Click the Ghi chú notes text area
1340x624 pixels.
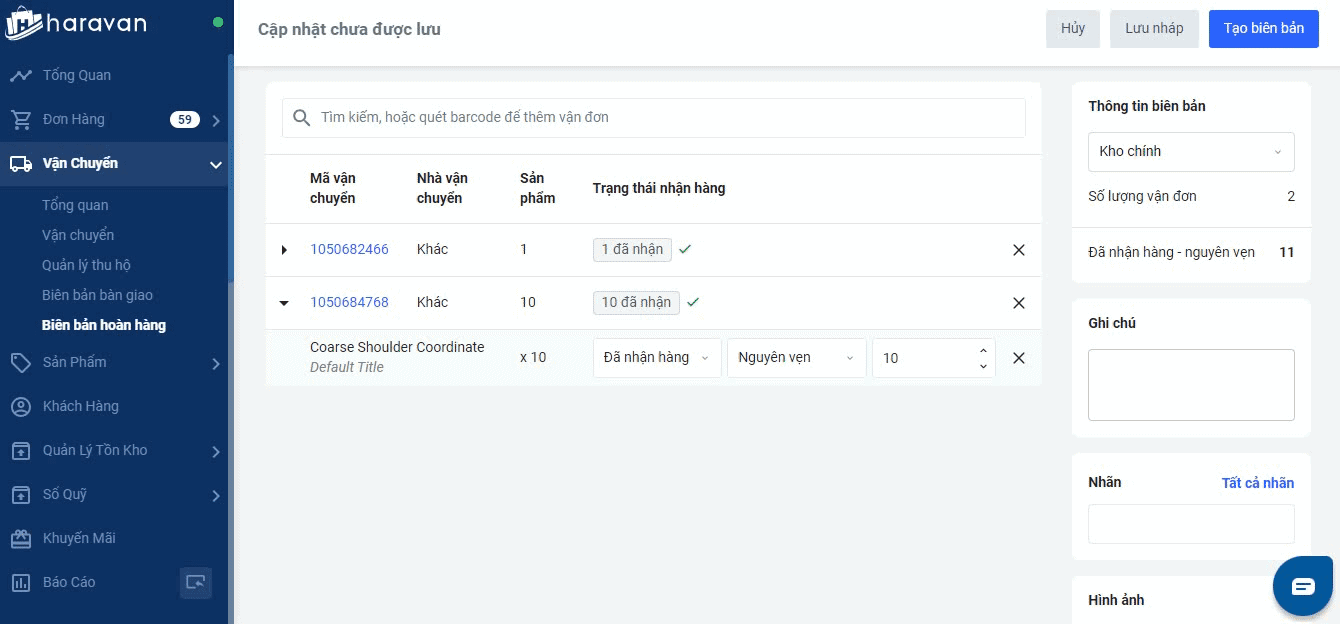tap(1190, 385)
